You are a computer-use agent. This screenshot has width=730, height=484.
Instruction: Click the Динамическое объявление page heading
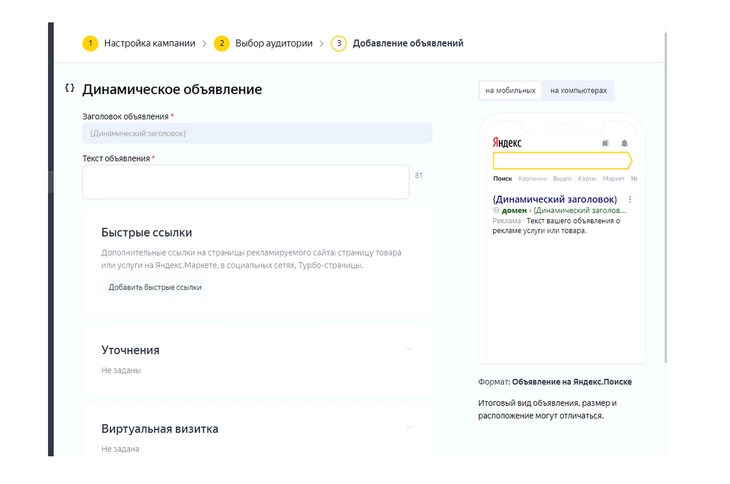[172, 89]
